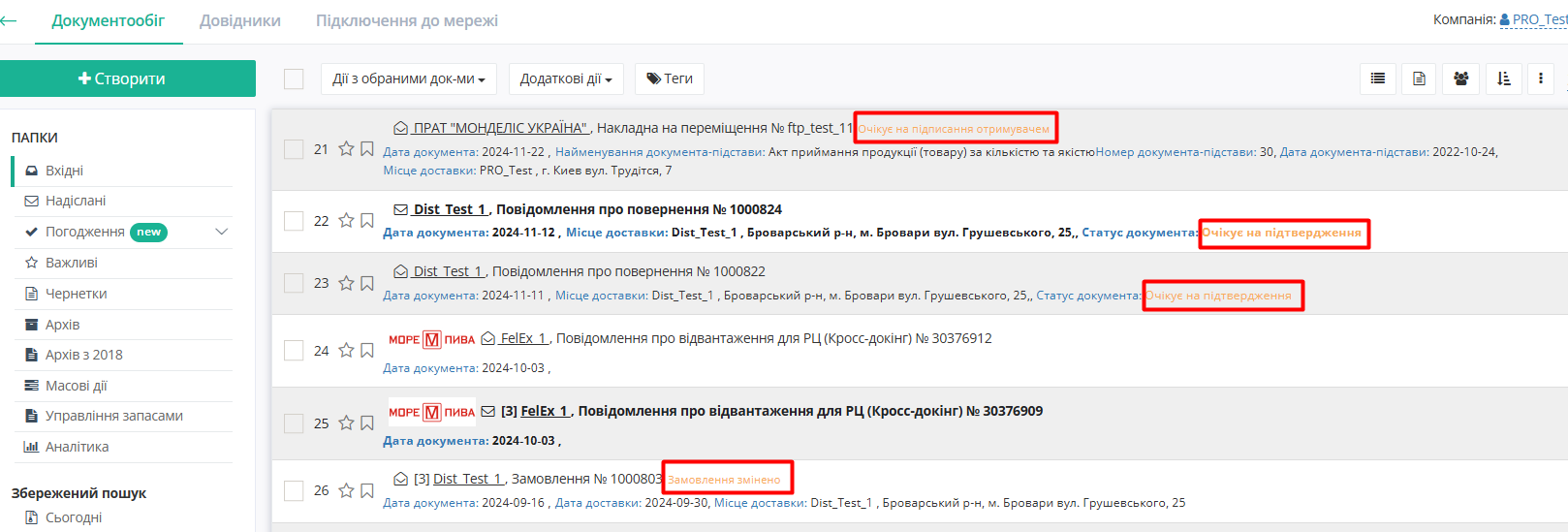This screenshot has width=1568, height=532.
Task: Star document number 22 as important
Action: click(346, 221)
